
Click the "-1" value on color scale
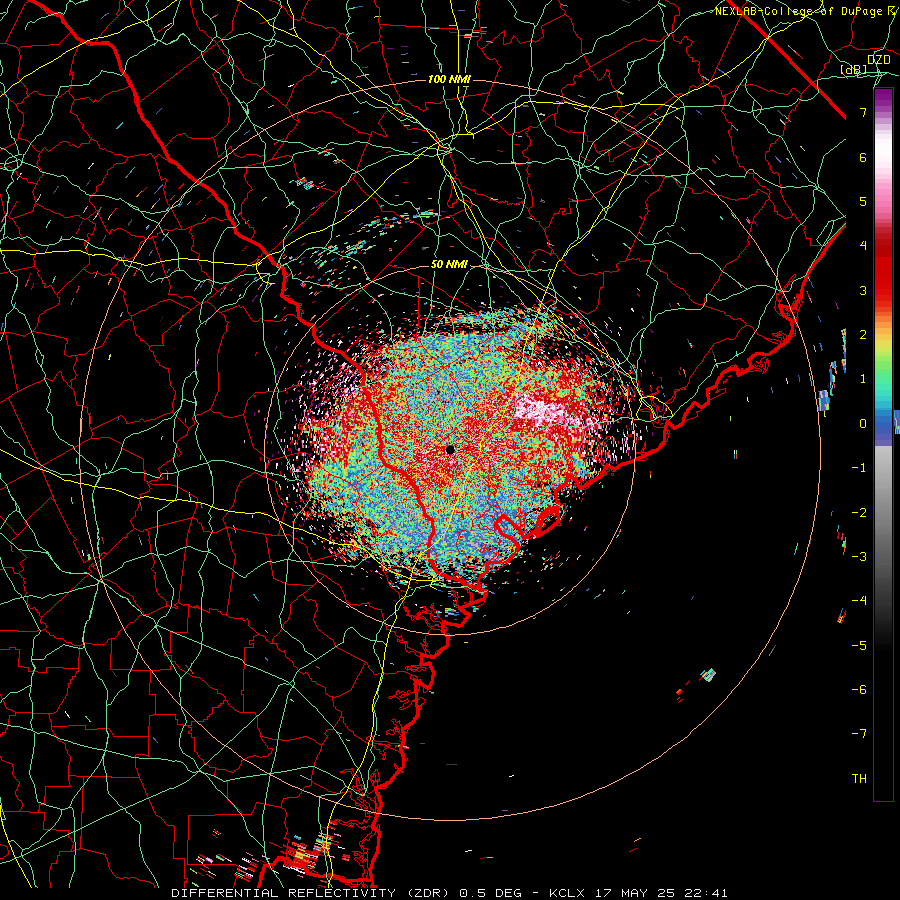(859, 467)
